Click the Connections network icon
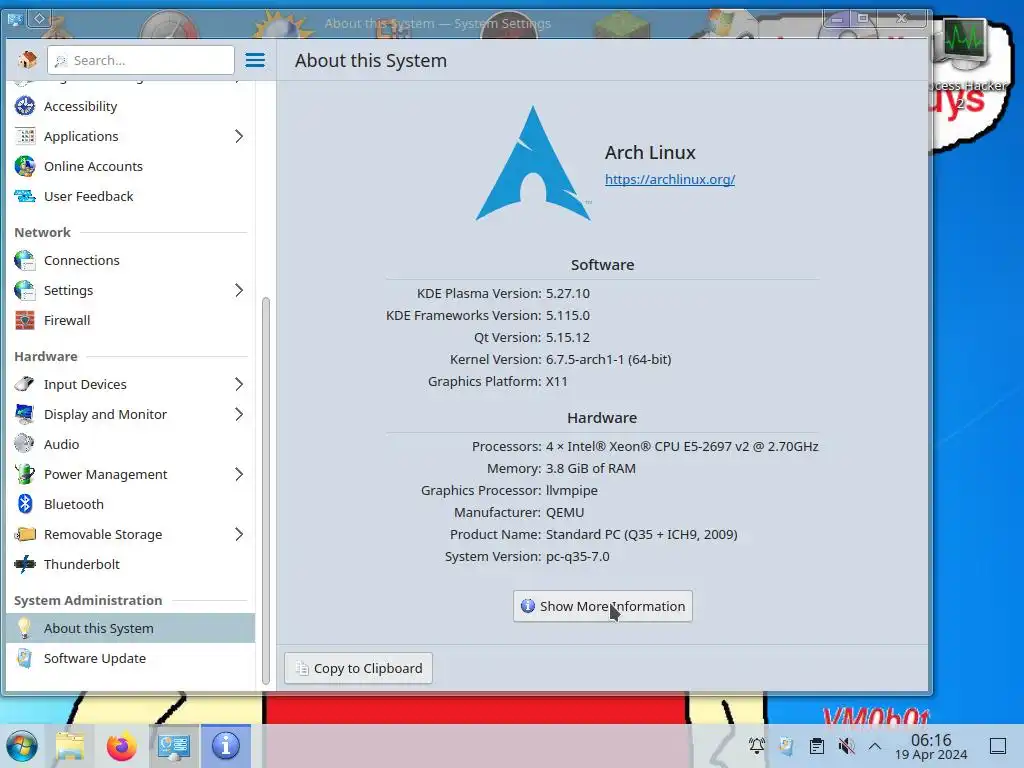The height and width of the screenshot is (768, 1024). click(25, 260)
